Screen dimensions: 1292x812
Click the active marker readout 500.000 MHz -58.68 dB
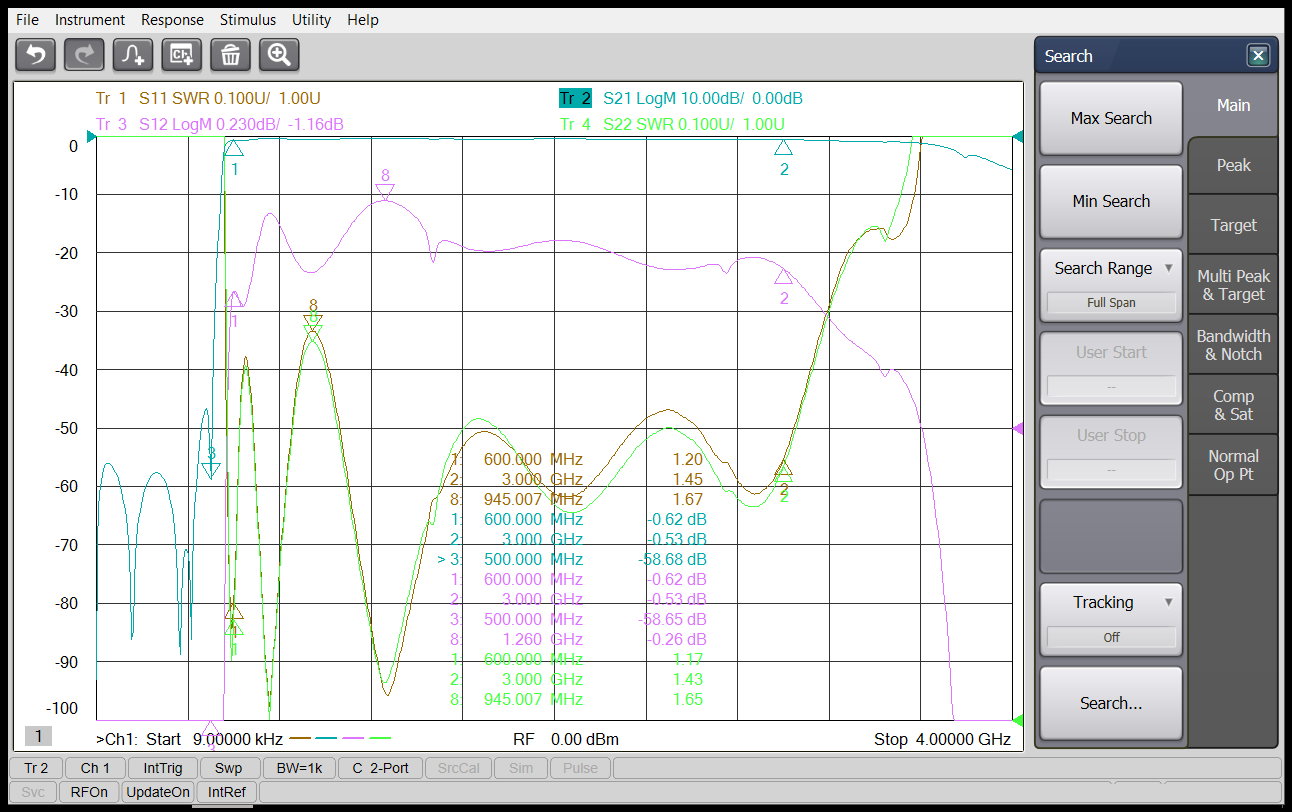[572, 559]
